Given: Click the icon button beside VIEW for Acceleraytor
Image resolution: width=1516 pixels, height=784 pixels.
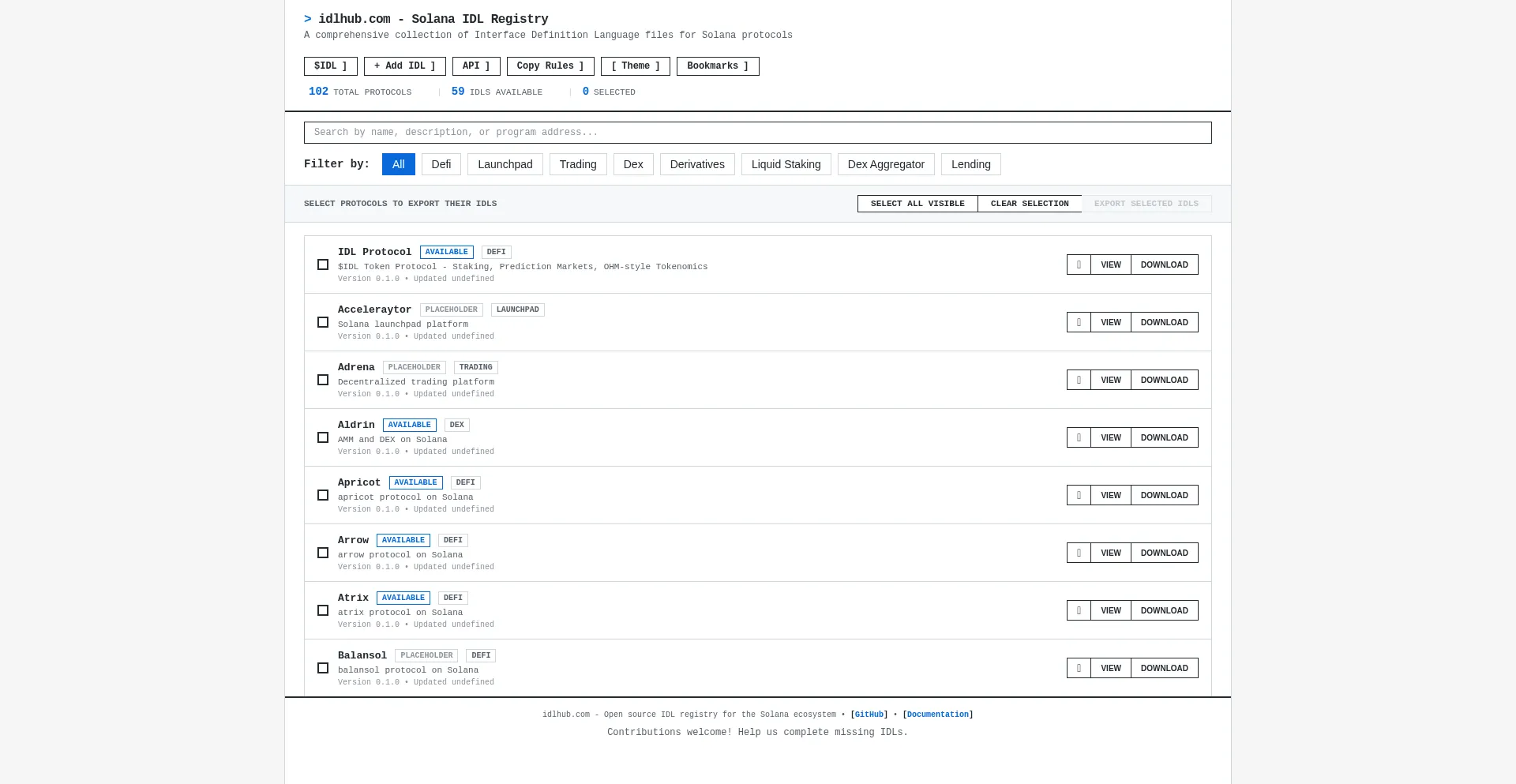Looking at the screenshot, I should coord(1079,322).
